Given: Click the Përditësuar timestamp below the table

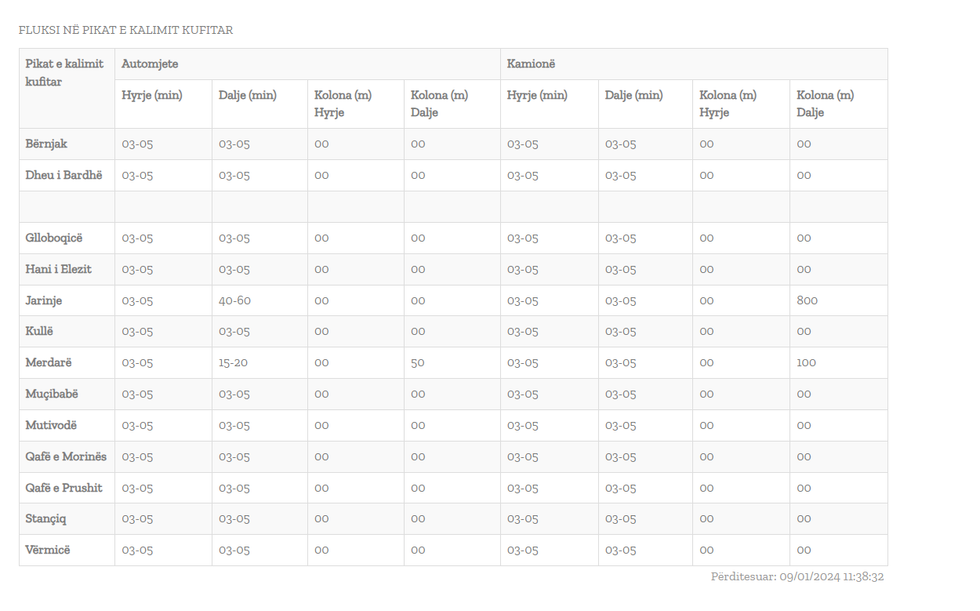Looking at the screenshot, I should 797,577.
